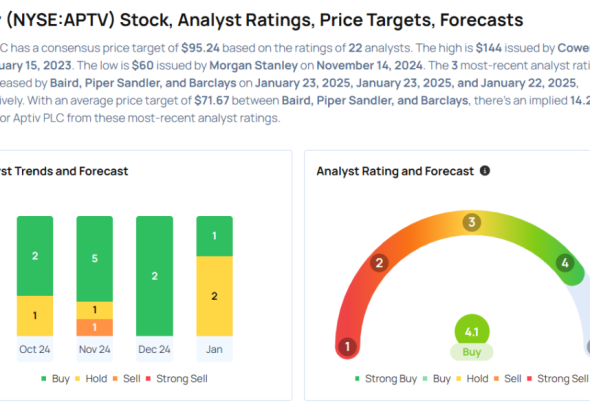Click the info icon beside Analyst Rating and Forecast
The image size is (590, 410).
485,171
